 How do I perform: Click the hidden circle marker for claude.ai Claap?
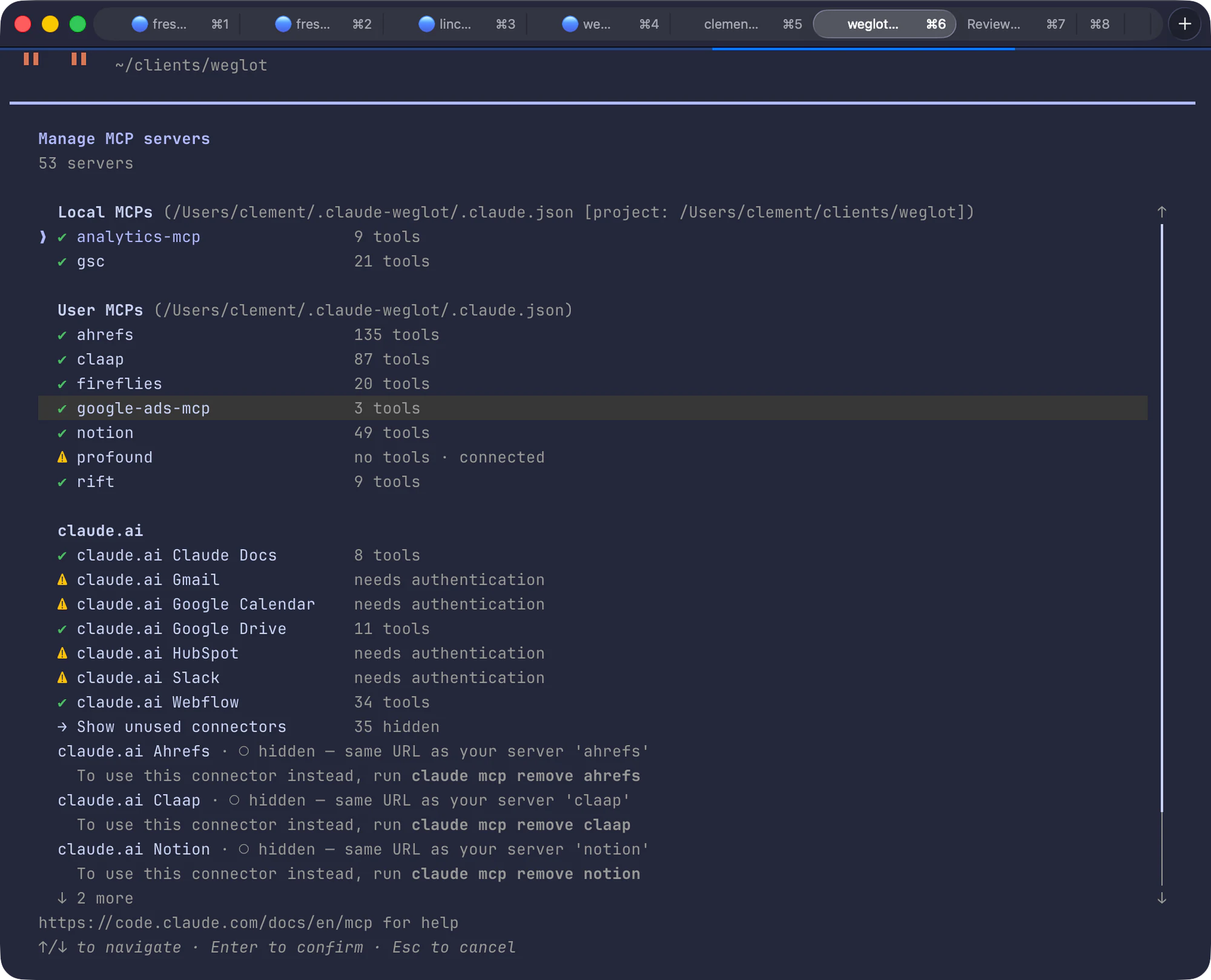pyautogui.click(x=234, y=800)
